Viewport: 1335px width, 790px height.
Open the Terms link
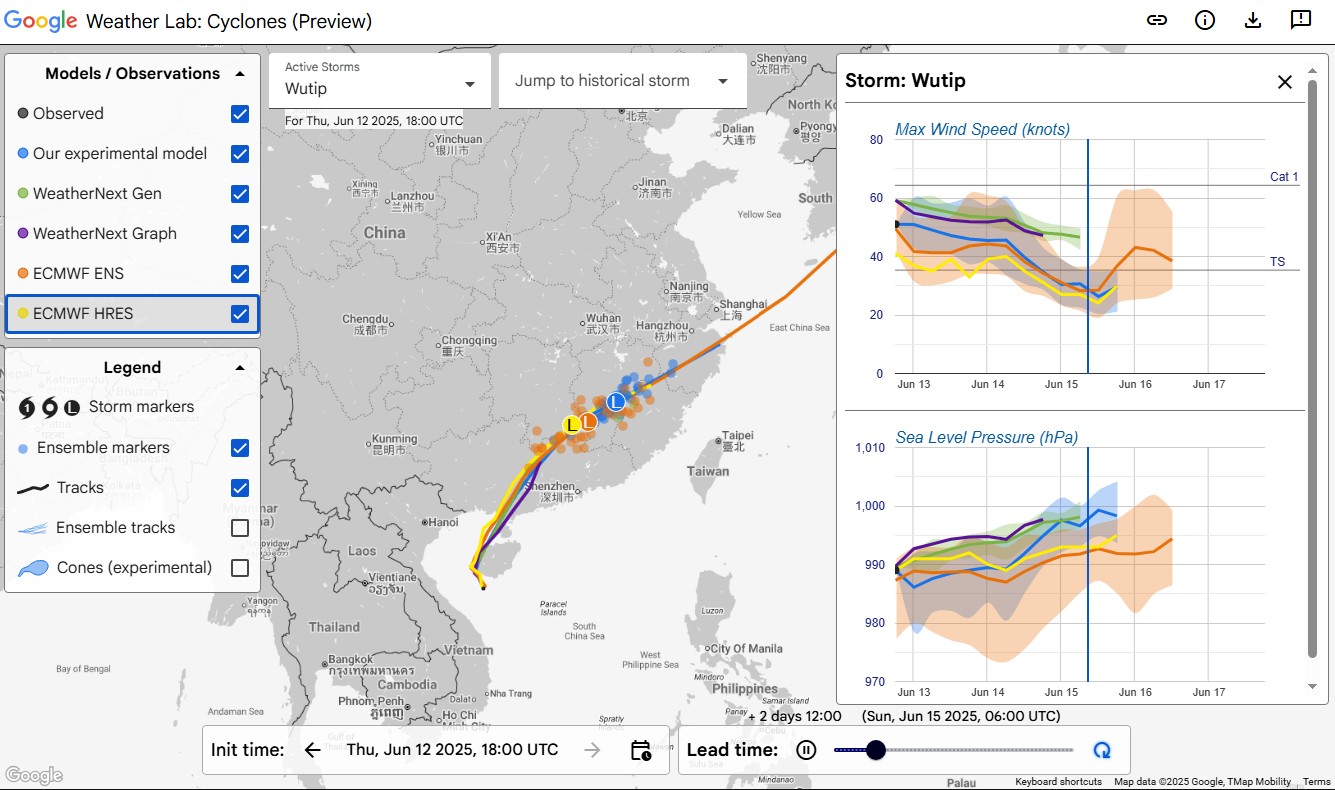(1316, 782)
